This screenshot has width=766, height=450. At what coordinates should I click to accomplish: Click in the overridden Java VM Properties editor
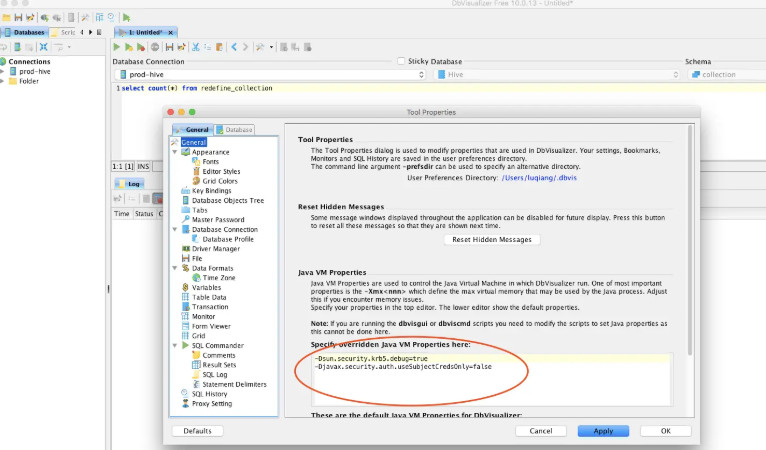[x=491, y=379]
